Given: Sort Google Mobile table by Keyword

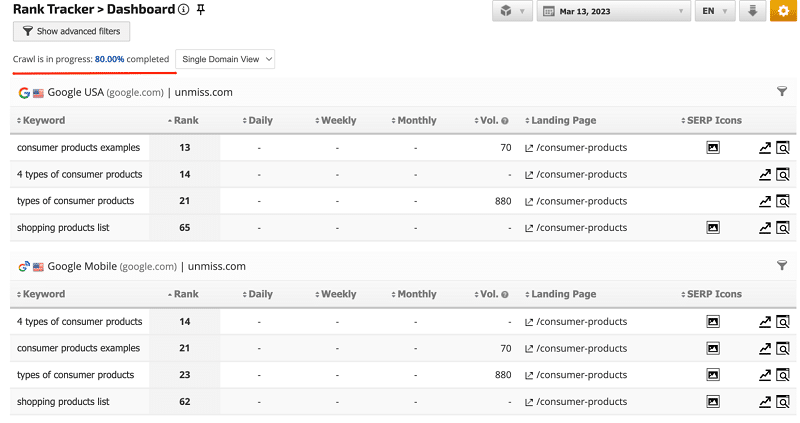Looking at the screenshot, I should click(41, 294).
